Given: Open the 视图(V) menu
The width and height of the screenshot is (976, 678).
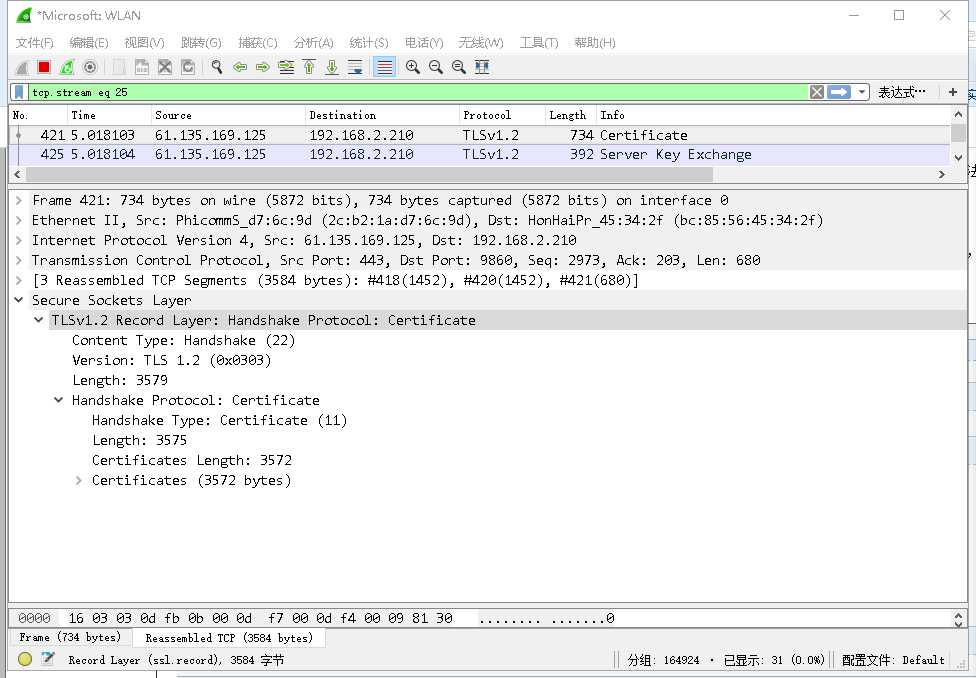Looking at the screenshot, I should click(x=144, y=42).
